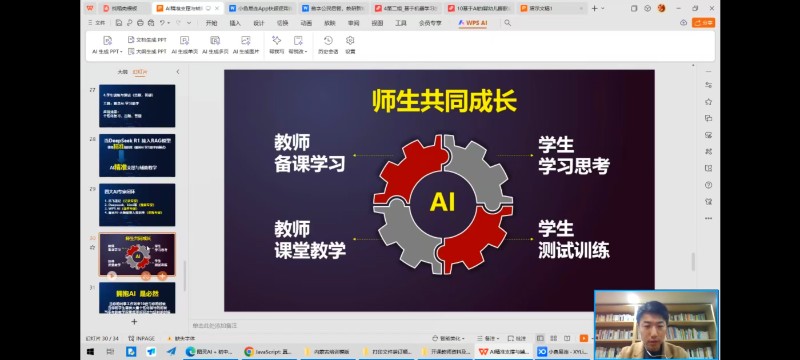
Task: Click 批注 in status bar
Action: click(x=517, y=338)
